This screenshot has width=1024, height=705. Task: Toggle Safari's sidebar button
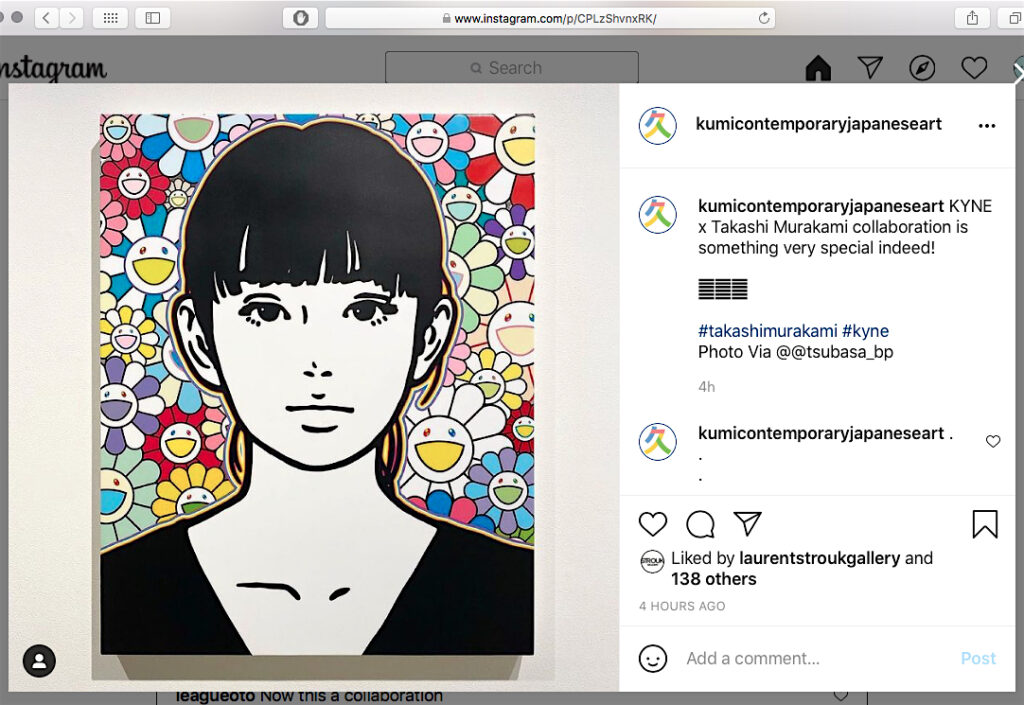click(152, 18)
